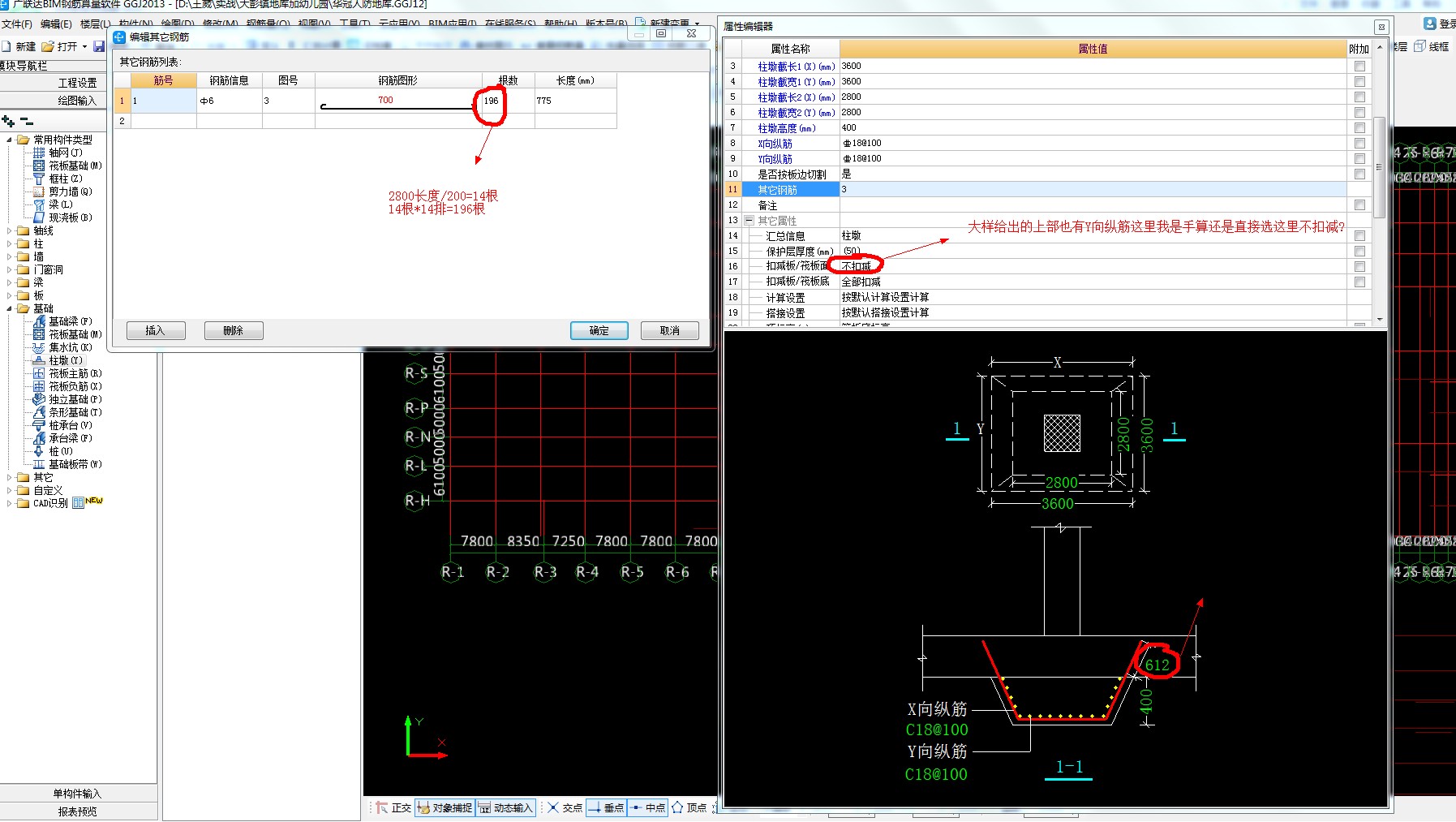Open 文件(F) menu
This screenshot has height=822, width=1456.
(17, 24)
